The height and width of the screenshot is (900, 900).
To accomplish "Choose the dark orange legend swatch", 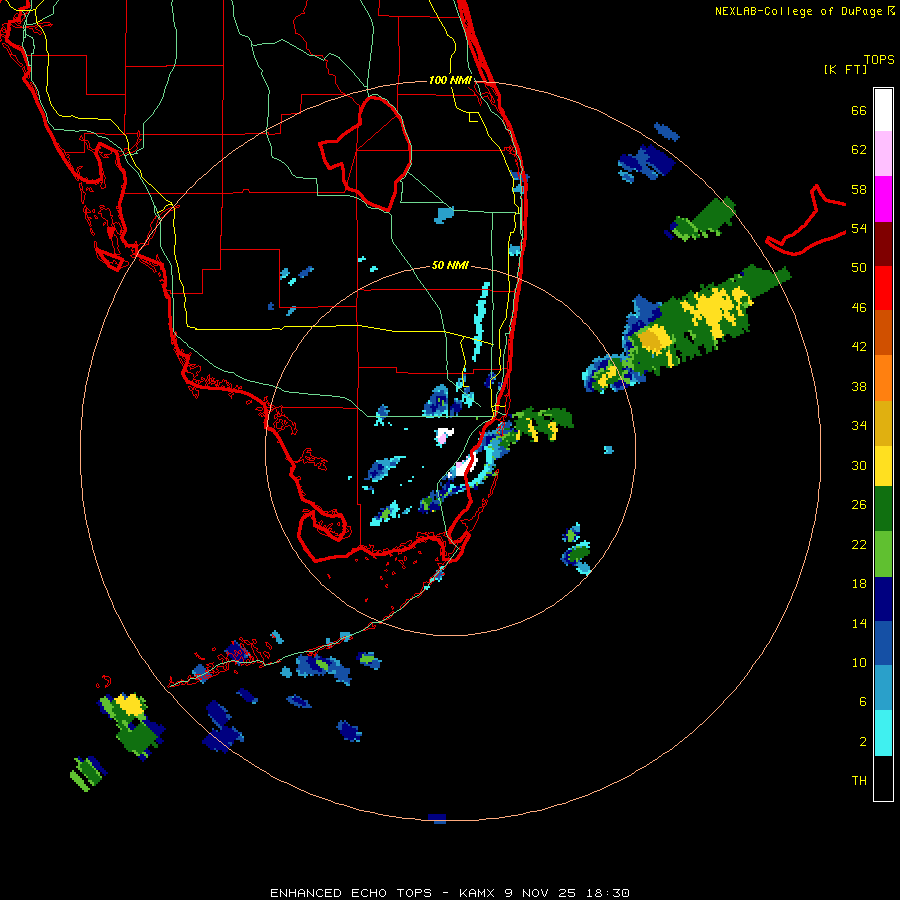I will 883,332.
